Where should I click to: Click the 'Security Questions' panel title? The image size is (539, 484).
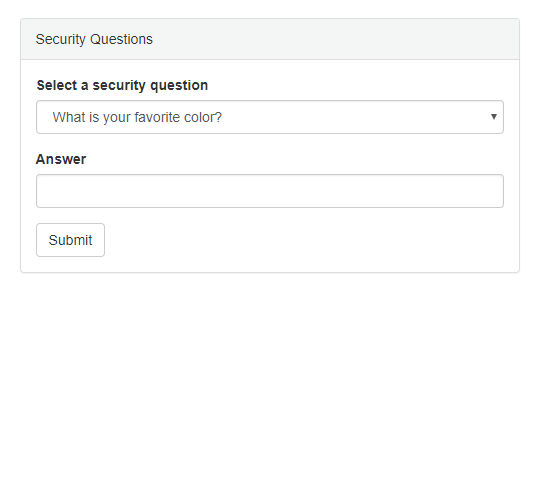point(94,39)
